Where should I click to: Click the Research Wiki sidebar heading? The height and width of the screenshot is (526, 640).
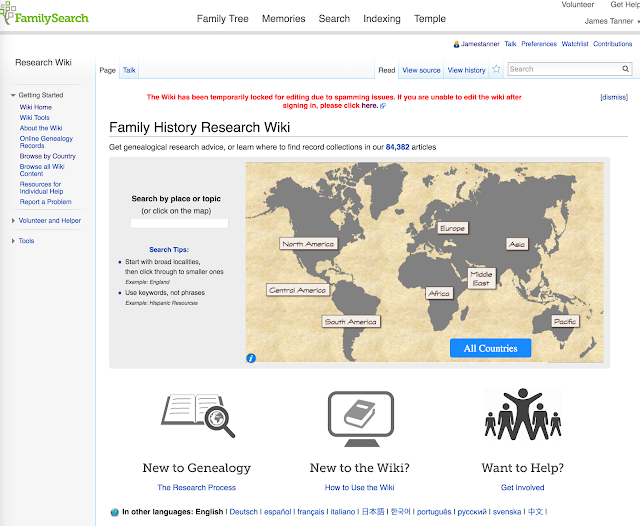(43, 62)
